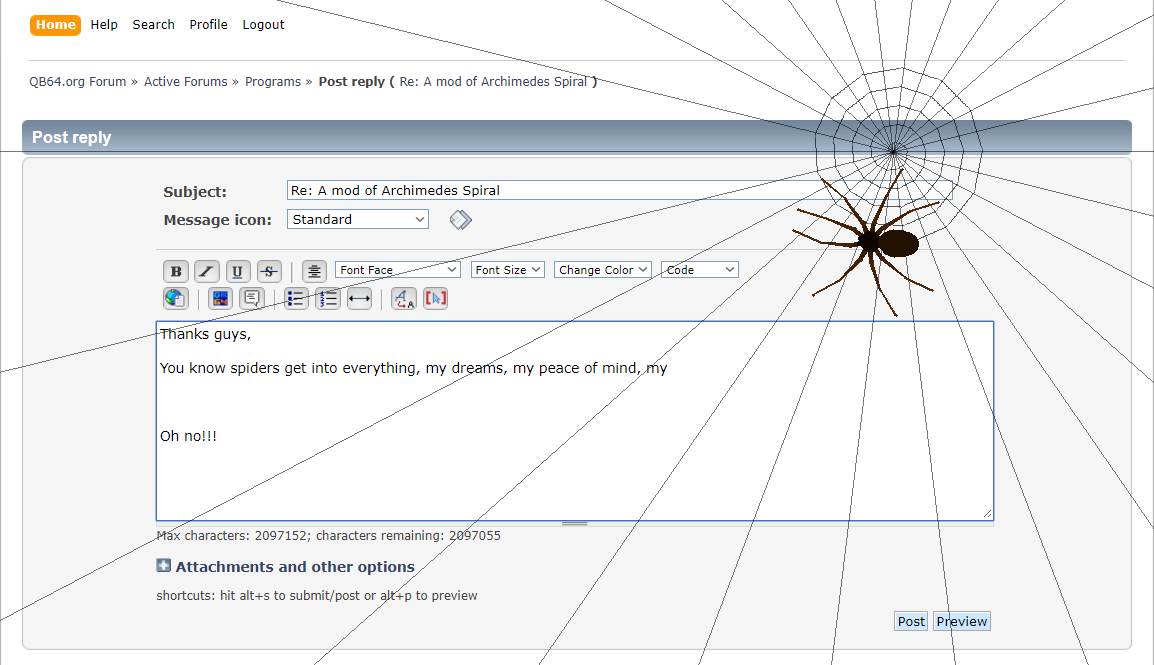Image resolution: width=1154 pixels, height=665 pixels.
Task: Go to the Search menu item
Action: coord(153,24)
